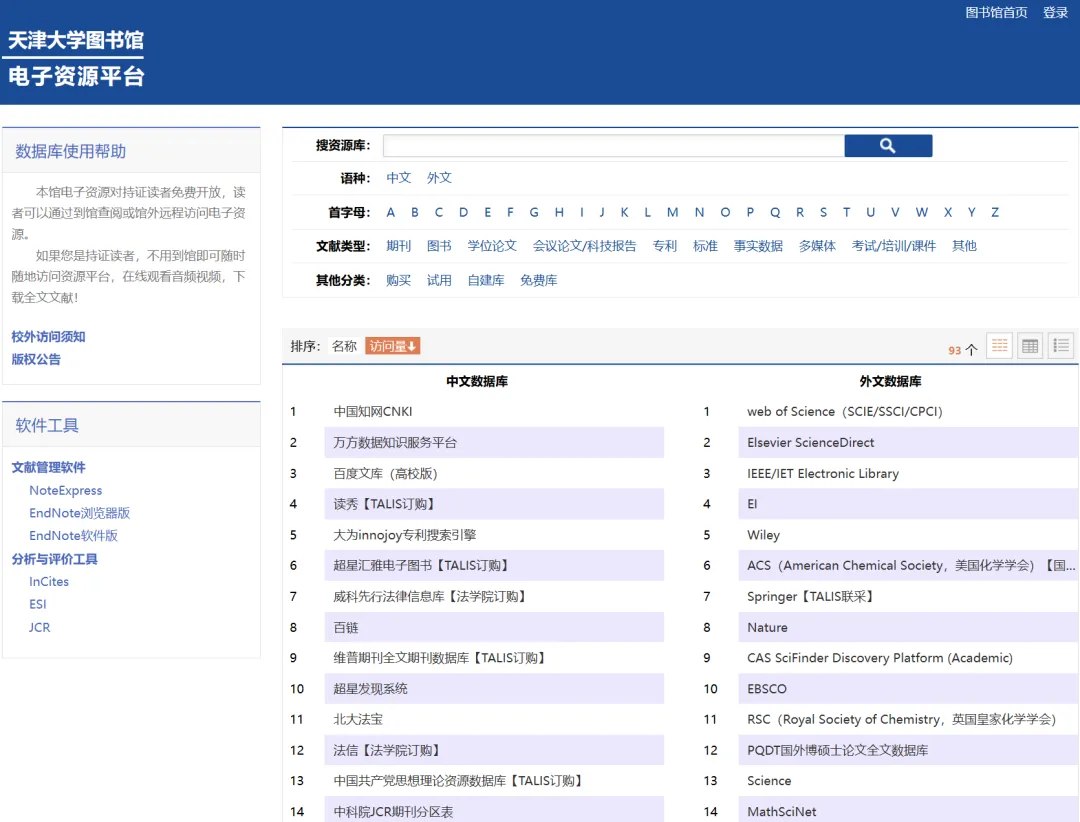
Task: Select the orange column list view icon
Action: pos(999,346)
